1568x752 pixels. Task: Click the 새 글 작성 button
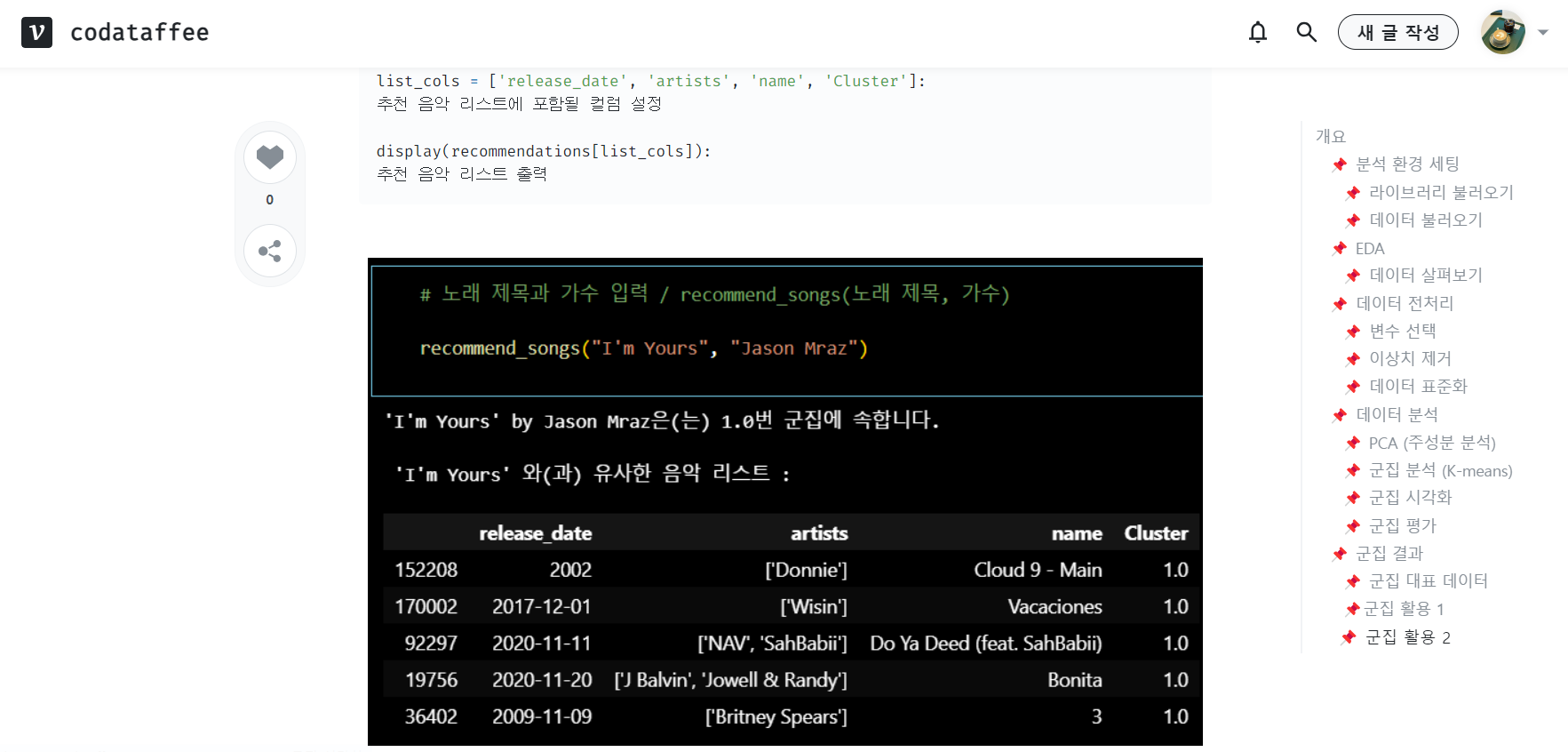click(x=1398, y=33)
